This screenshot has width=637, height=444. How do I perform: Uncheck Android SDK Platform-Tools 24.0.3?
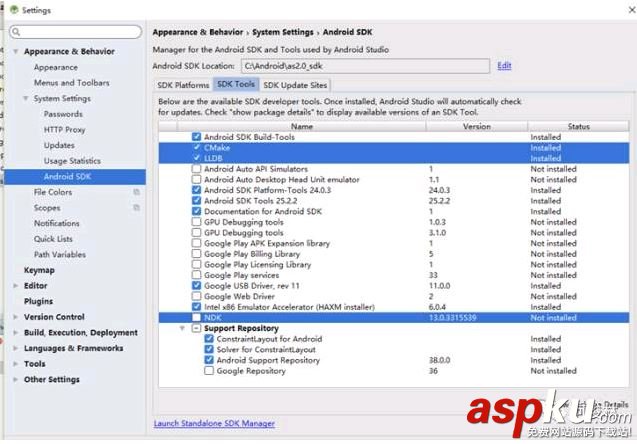[x=197, y=190]
